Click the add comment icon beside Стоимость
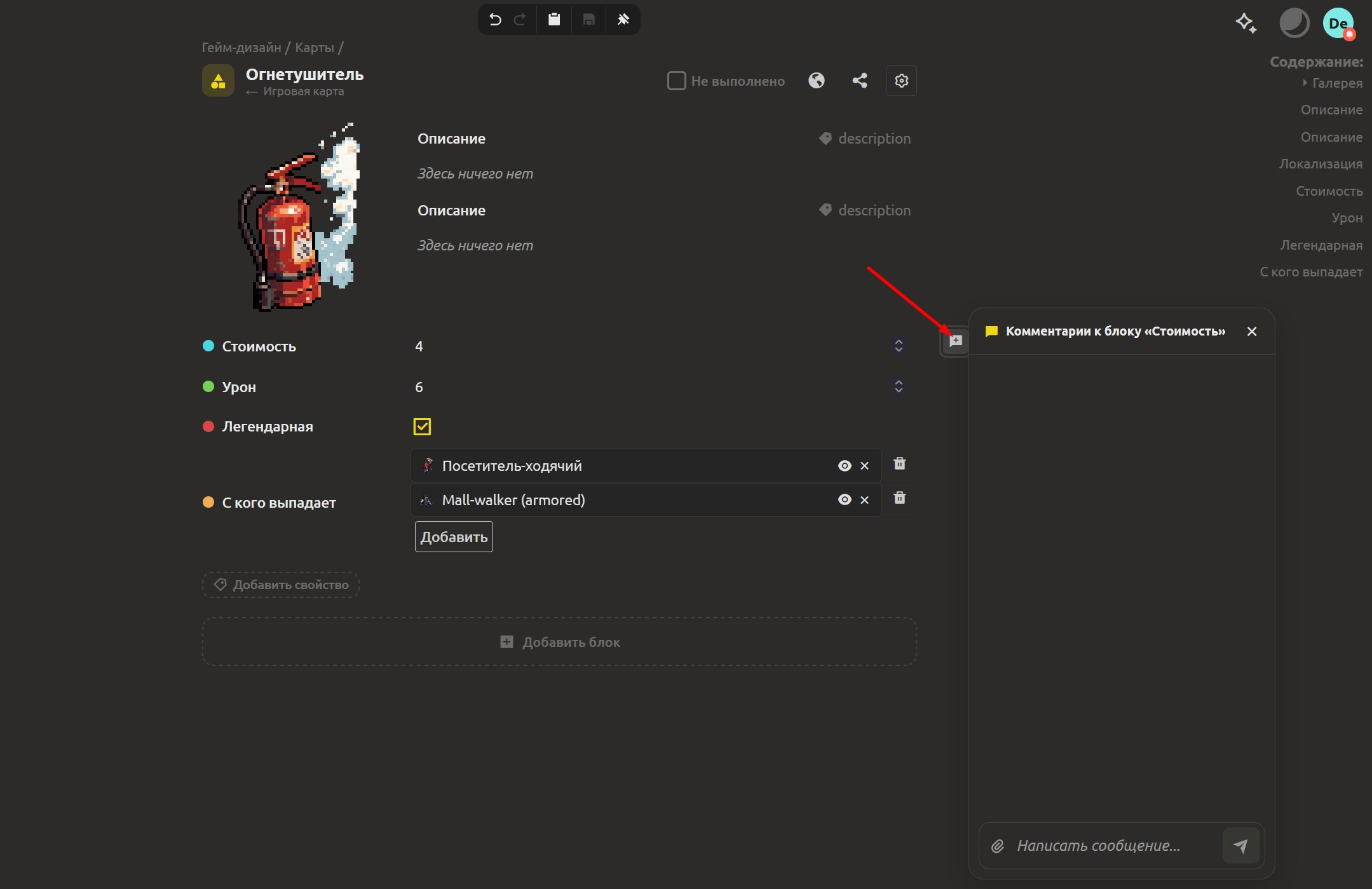This screenshot has width=1372, height=889. (x=956, y=341)
